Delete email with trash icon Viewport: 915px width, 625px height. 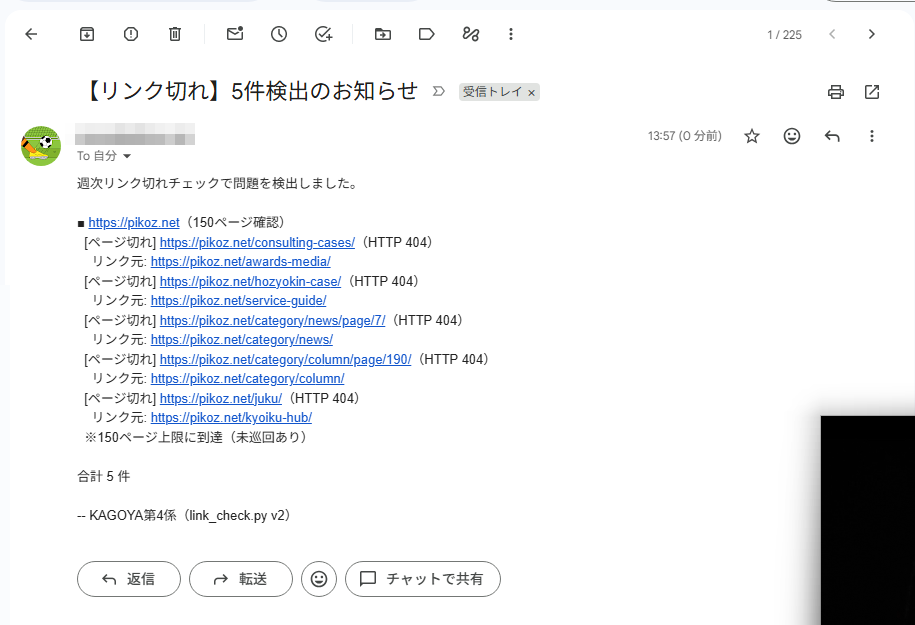pos(175,34)
